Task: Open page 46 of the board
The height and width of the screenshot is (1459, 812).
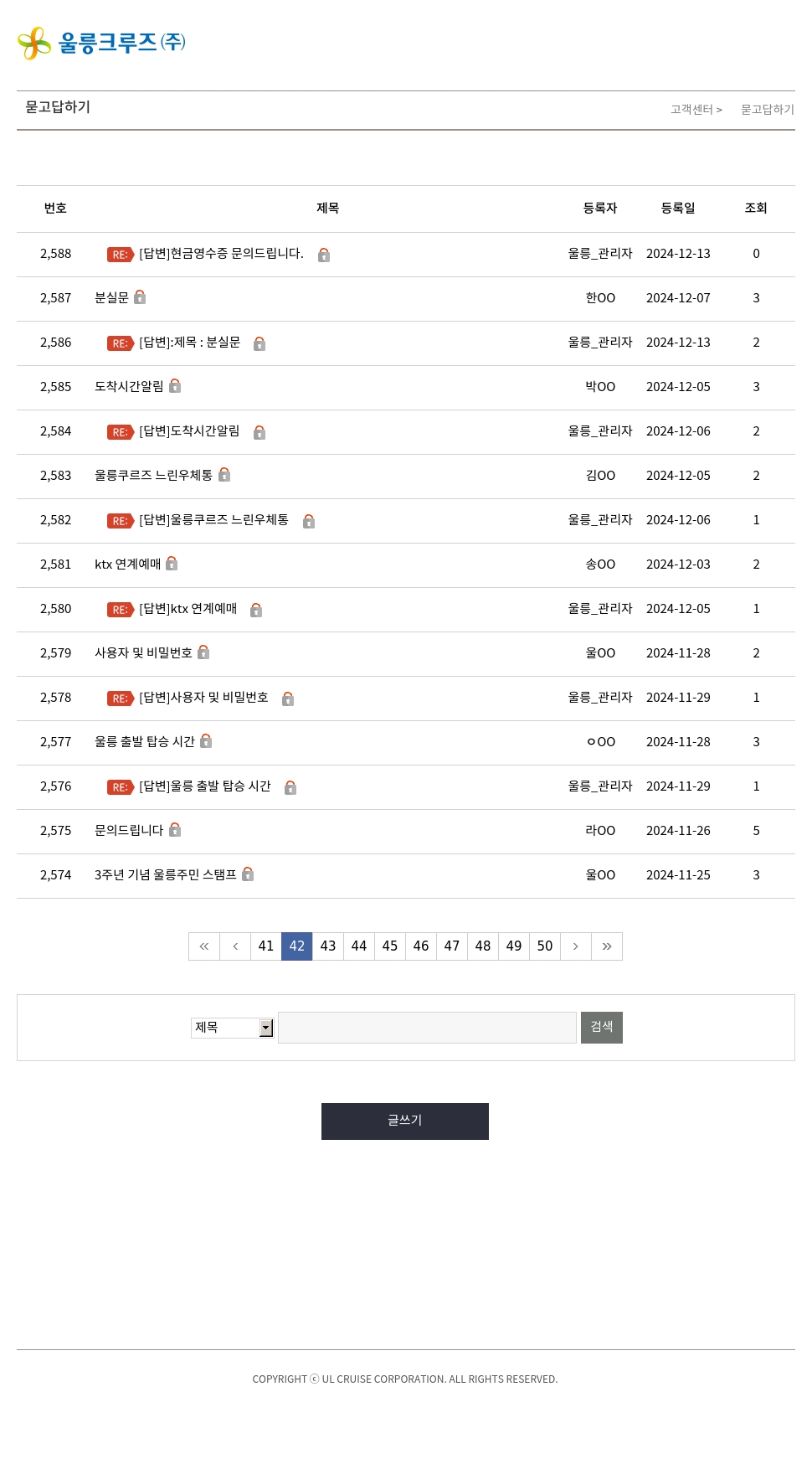Action: (421, 946)
